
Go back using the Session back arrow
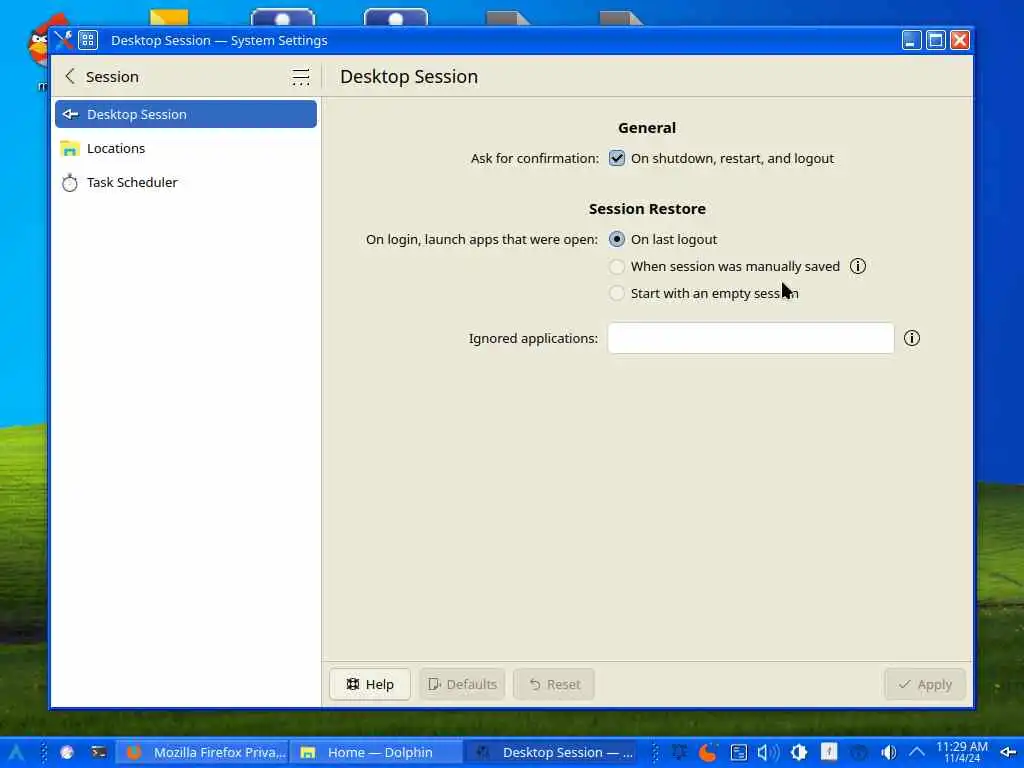[70, 76]
